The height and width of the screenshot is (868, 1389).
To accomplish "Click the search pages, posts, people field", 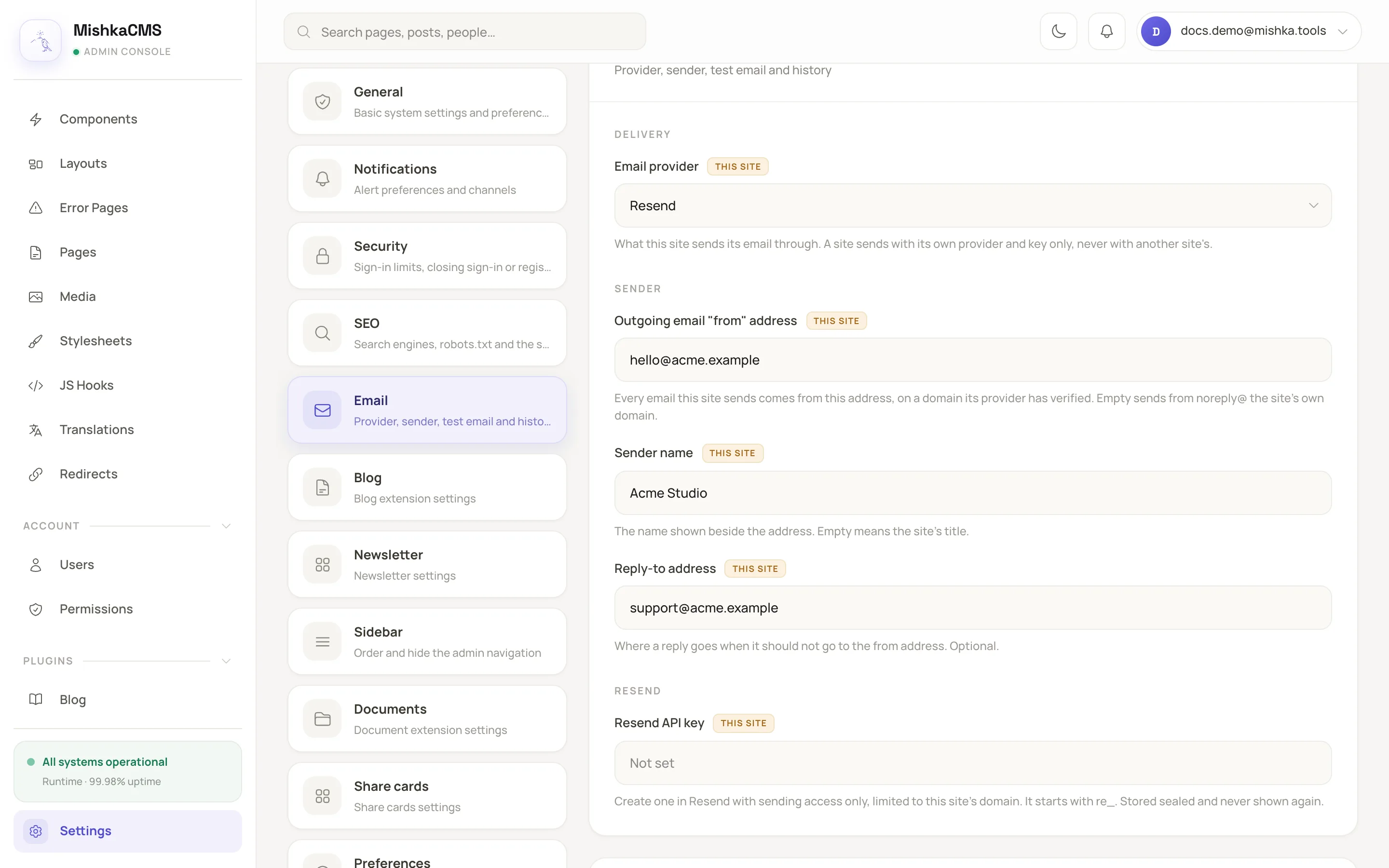I will coord(464,31).
